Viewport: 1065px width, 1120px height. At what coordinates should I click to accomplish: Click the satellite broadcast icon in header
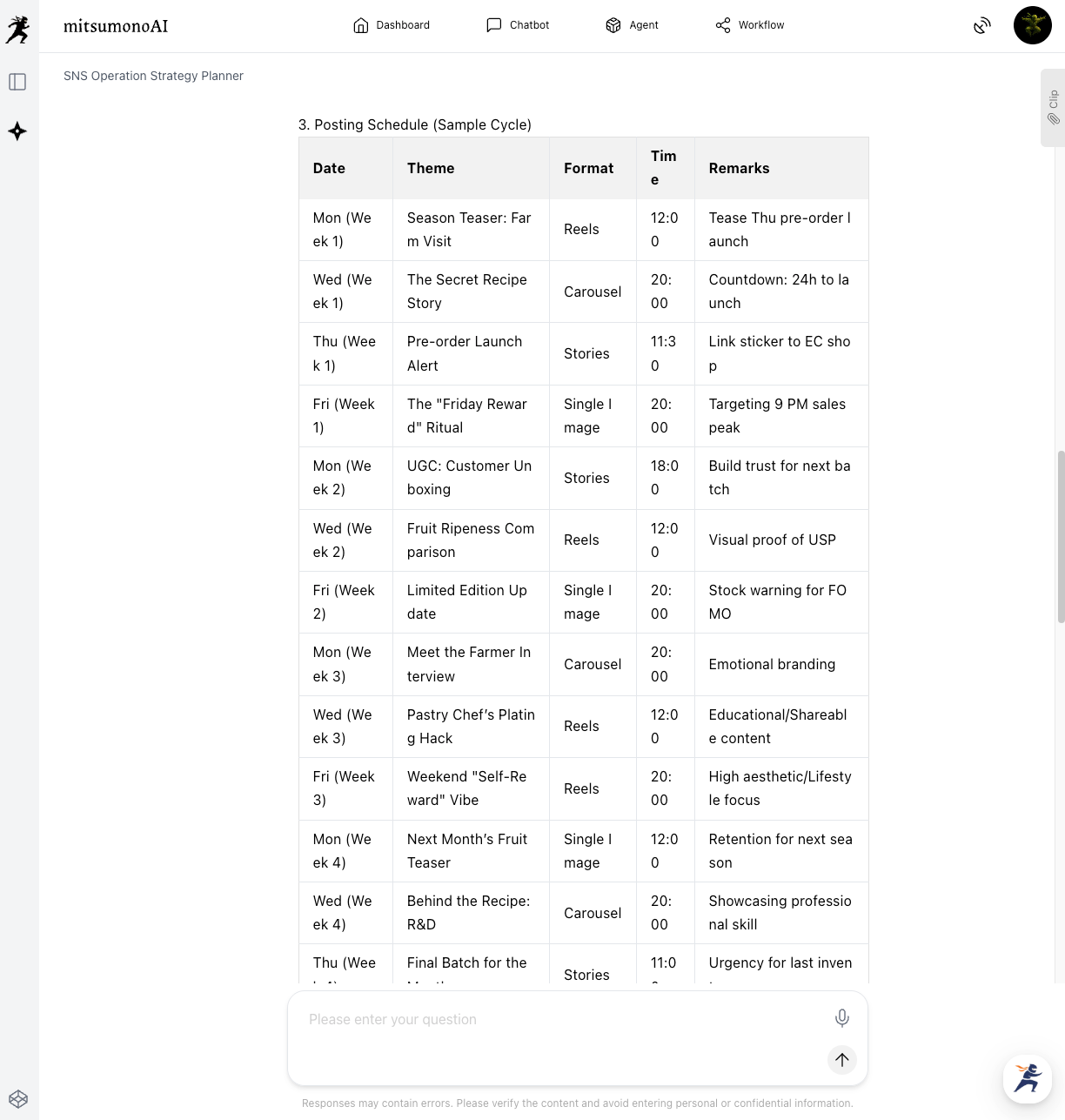(982, 25)
